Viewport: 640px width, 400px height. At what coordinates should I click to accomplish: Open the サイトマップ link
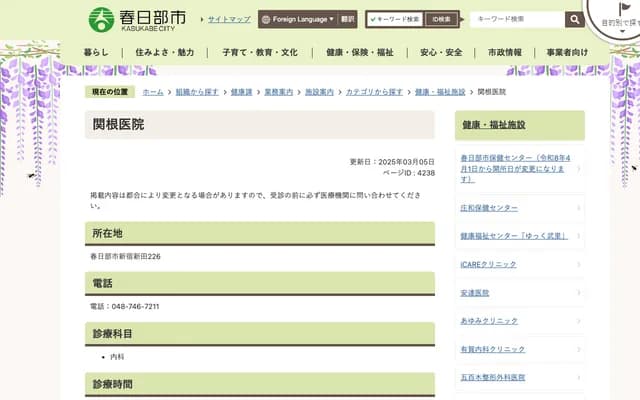229,19
